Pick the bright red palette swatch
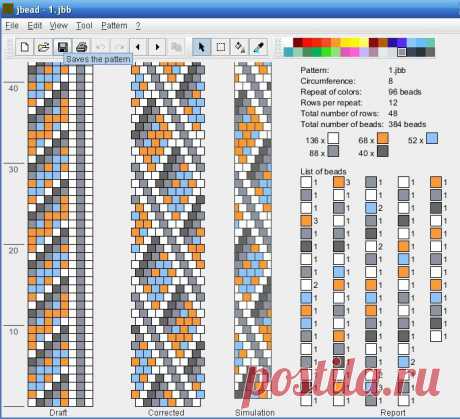 pos(307,42)
